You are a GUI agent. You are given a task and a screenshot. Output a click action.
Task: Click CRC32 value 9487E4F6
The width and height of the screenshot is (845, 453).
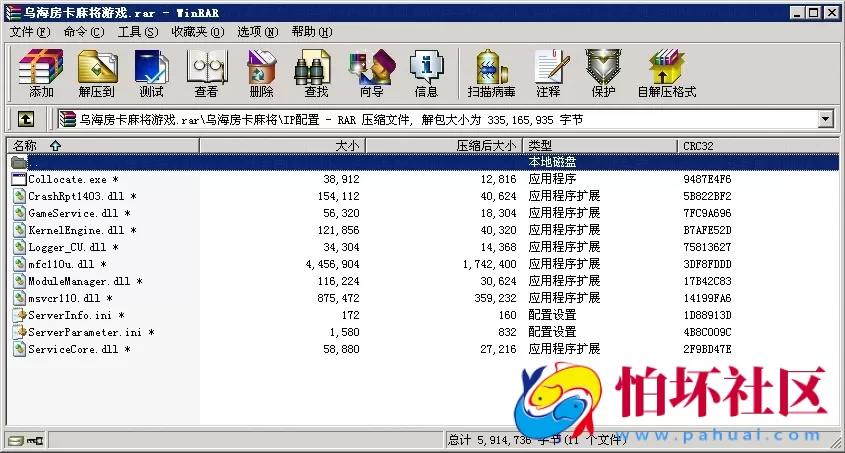(707, 179)
